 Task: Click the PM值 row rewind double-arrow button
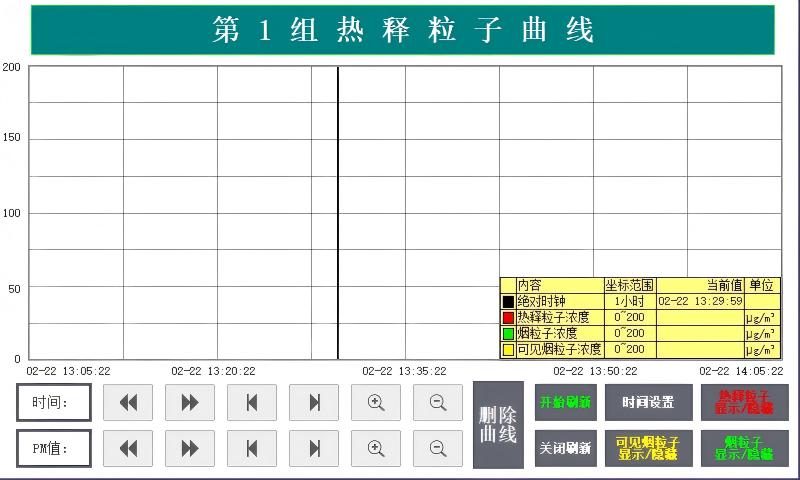[x=128, y=448]
